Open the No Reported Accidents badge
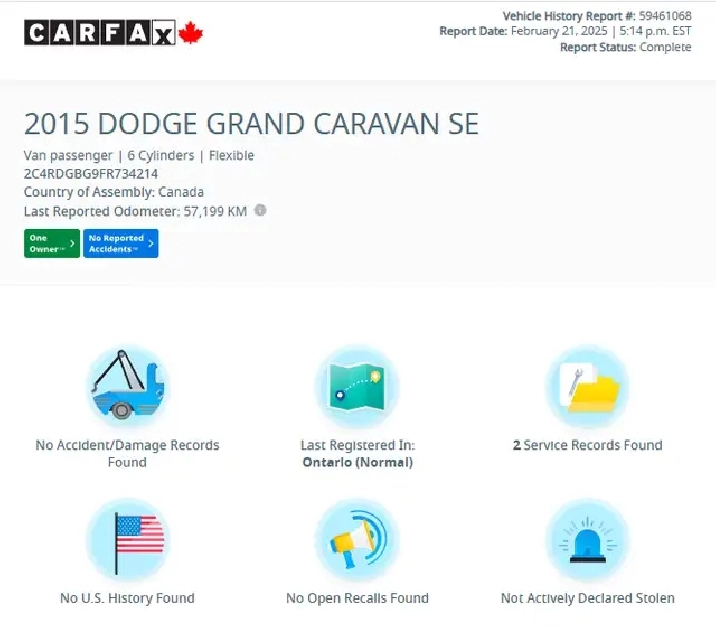 [121, 243]
